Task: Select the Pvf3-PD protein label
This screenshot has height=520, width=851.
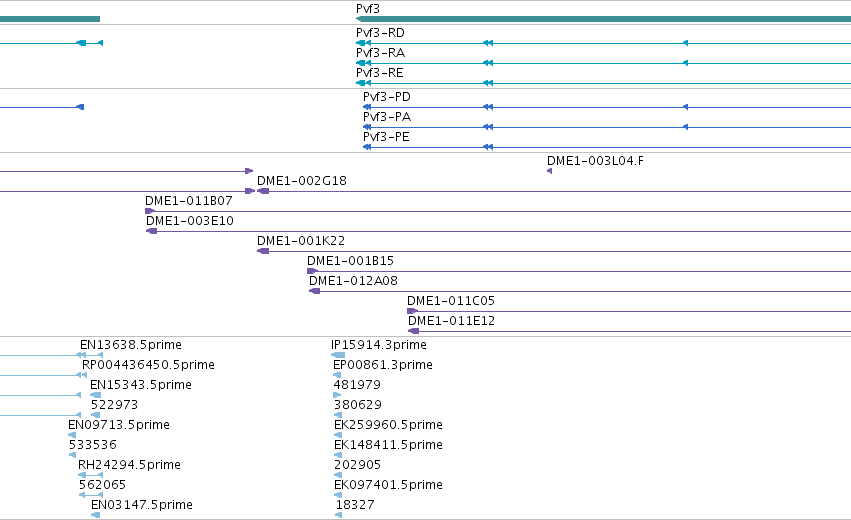Action: click(386, 97)
